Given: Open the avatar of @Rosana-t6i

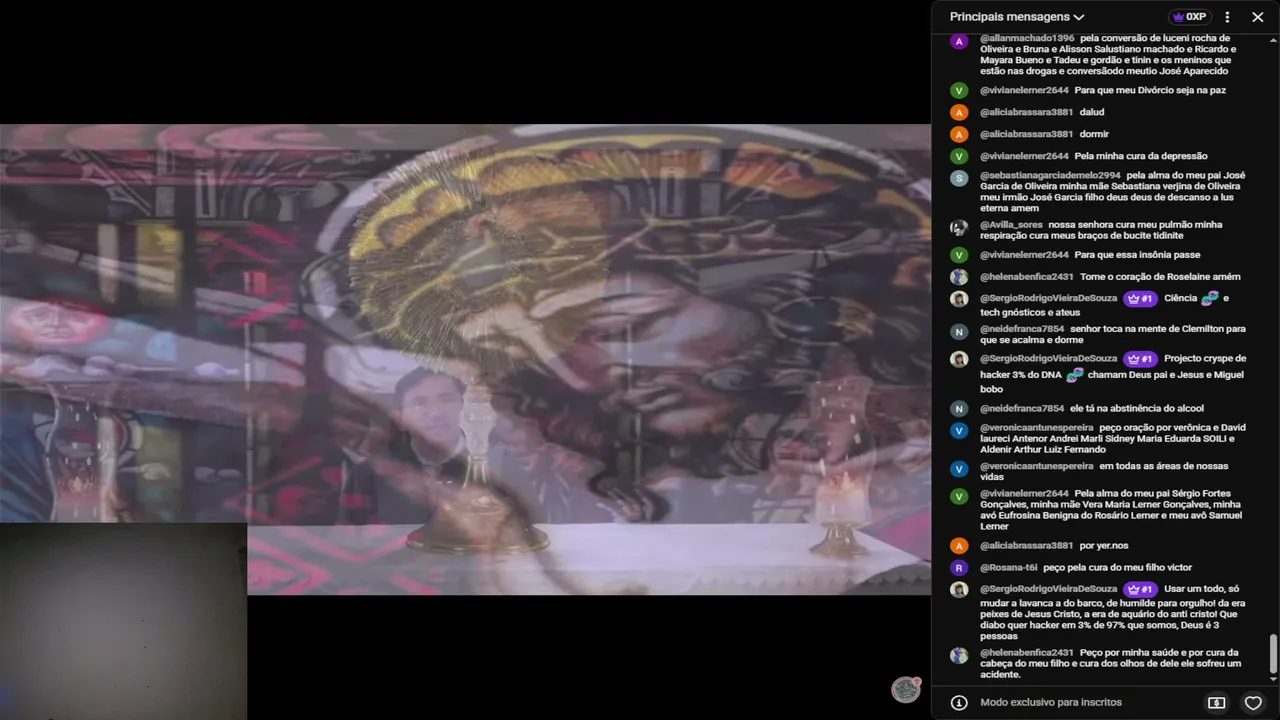Looking at the screenshot, I should point(959,568).
